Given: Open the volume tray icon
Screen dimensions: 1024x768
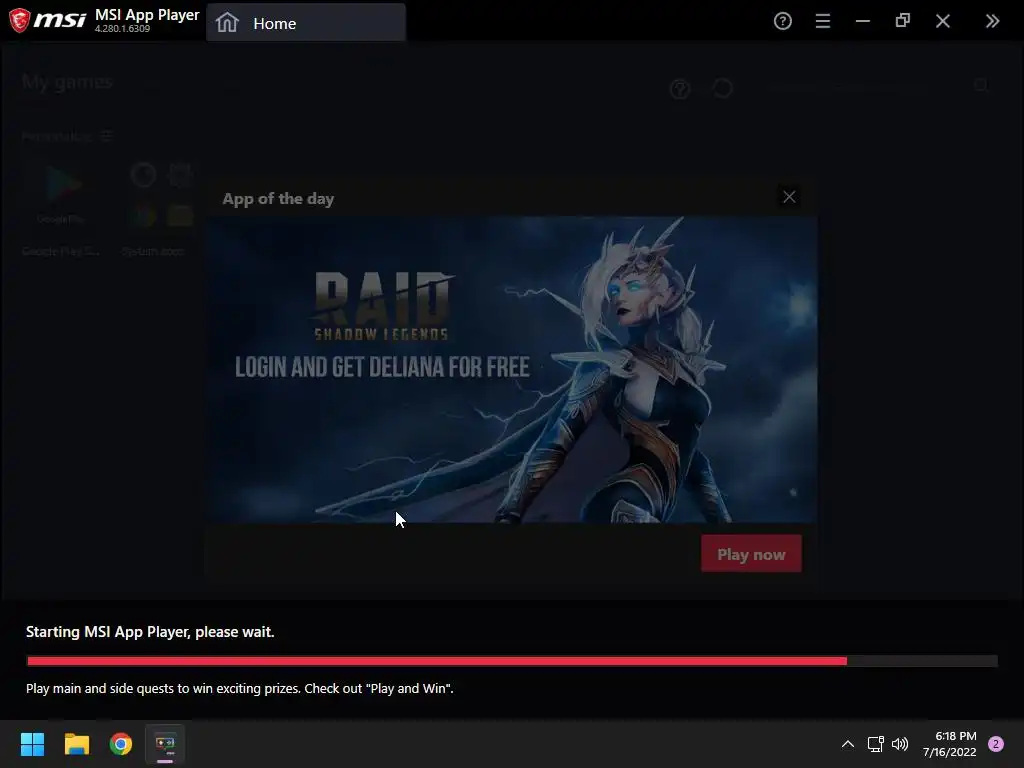Looking at the screenshot, I should [x=900, y=744].
